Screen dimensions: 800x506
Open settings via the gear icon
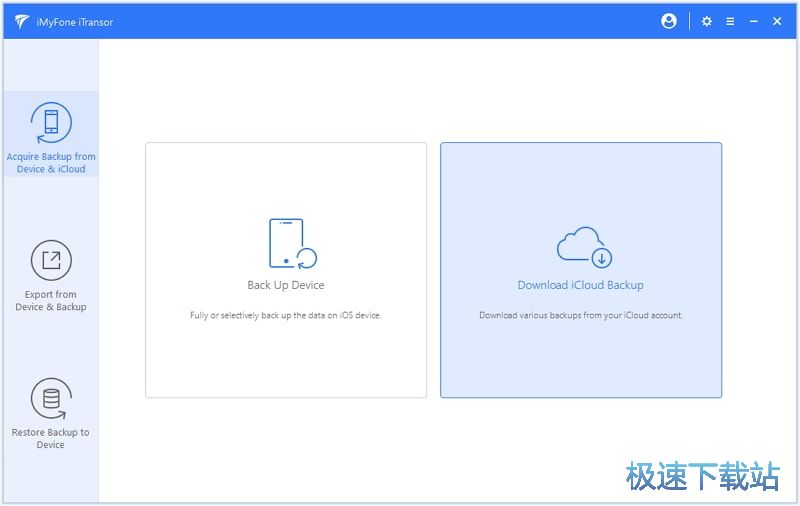pos(707,21)
